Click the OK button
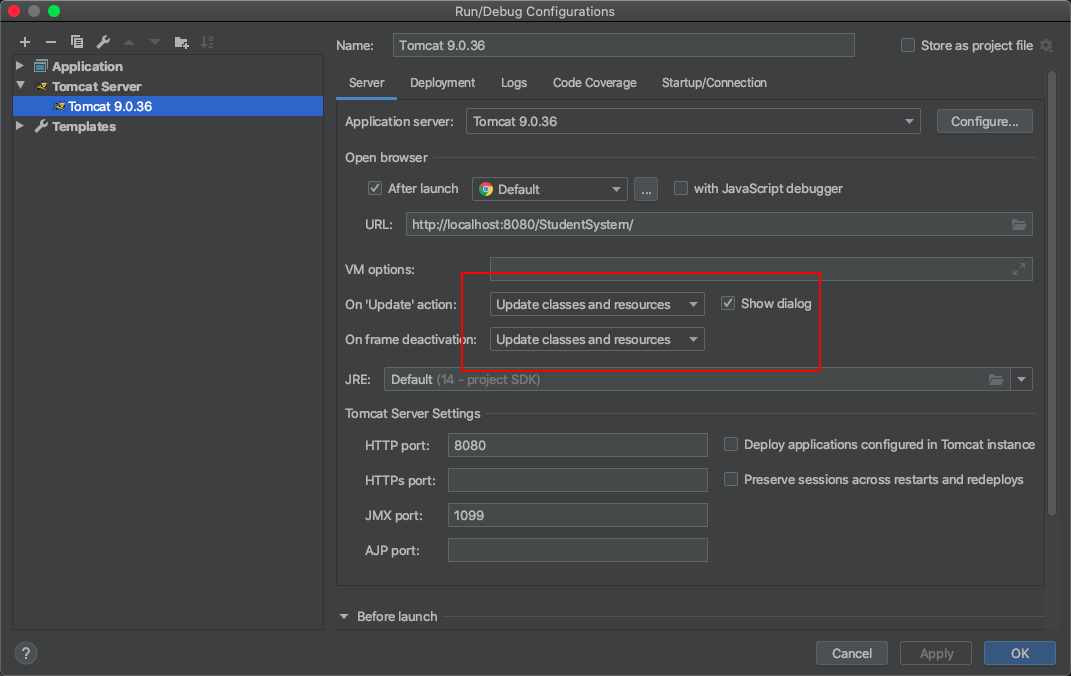Screen dimensions: 1071x676 point(1020,653)
